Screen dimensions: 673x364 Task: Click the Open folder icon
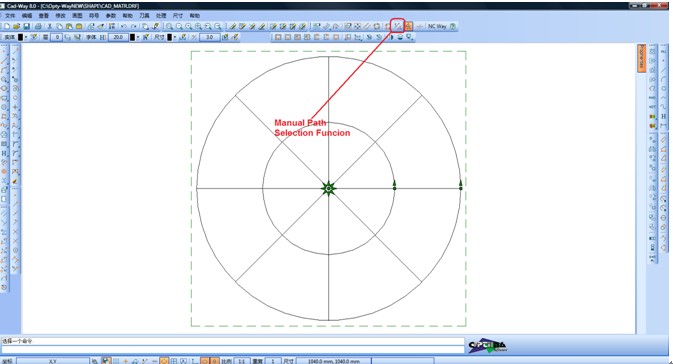[x=17, y=26]
